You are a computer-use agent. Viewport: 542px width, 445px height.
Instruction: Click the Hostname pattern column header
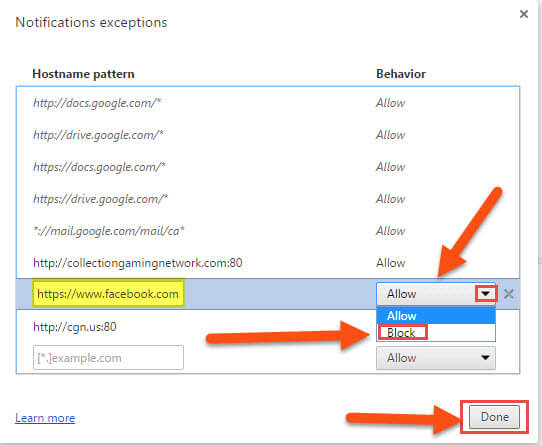tap(83, 74)
